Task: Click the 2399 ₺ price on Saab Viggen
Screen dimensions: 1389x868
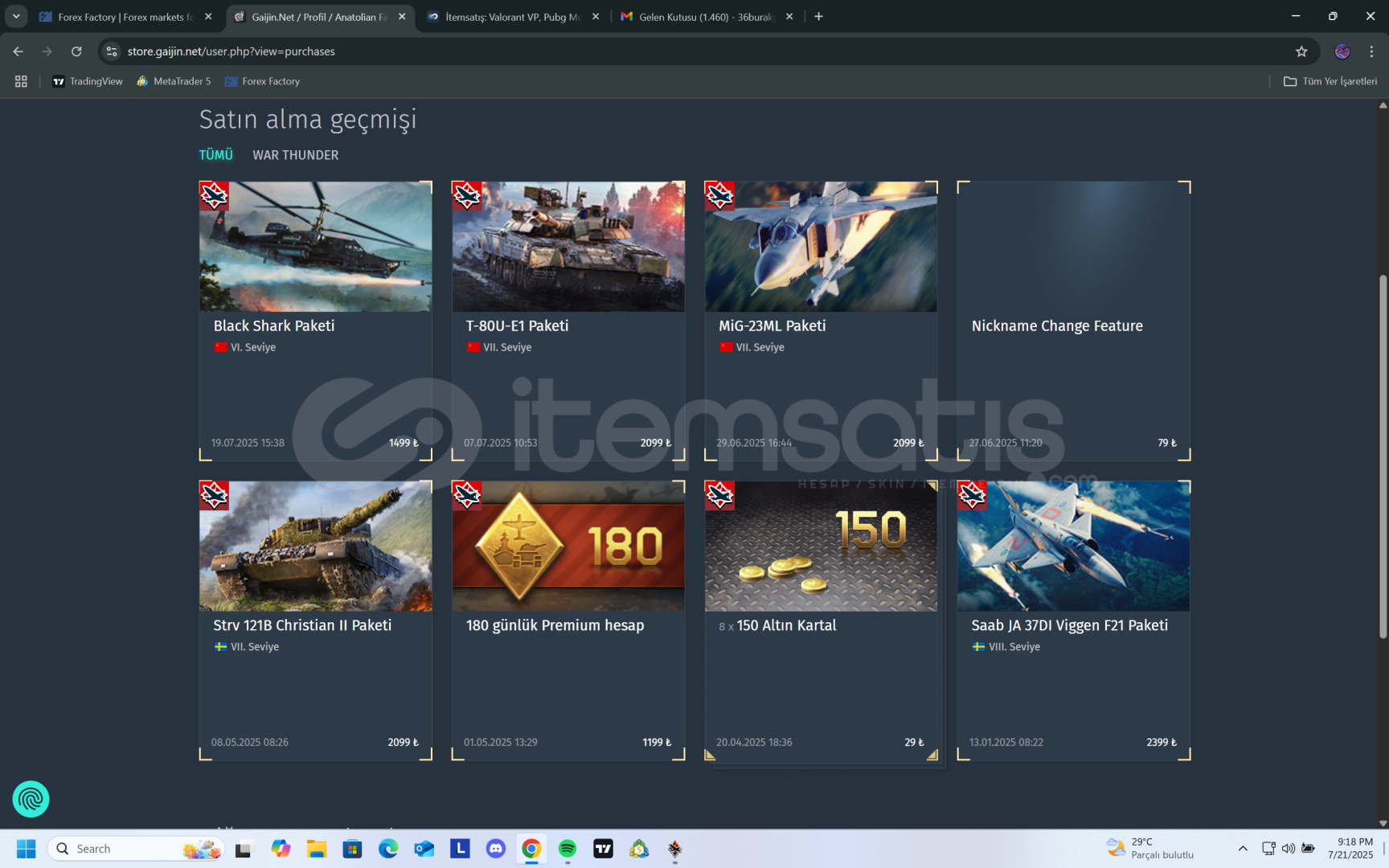Action: click(x=1162, y=743)
